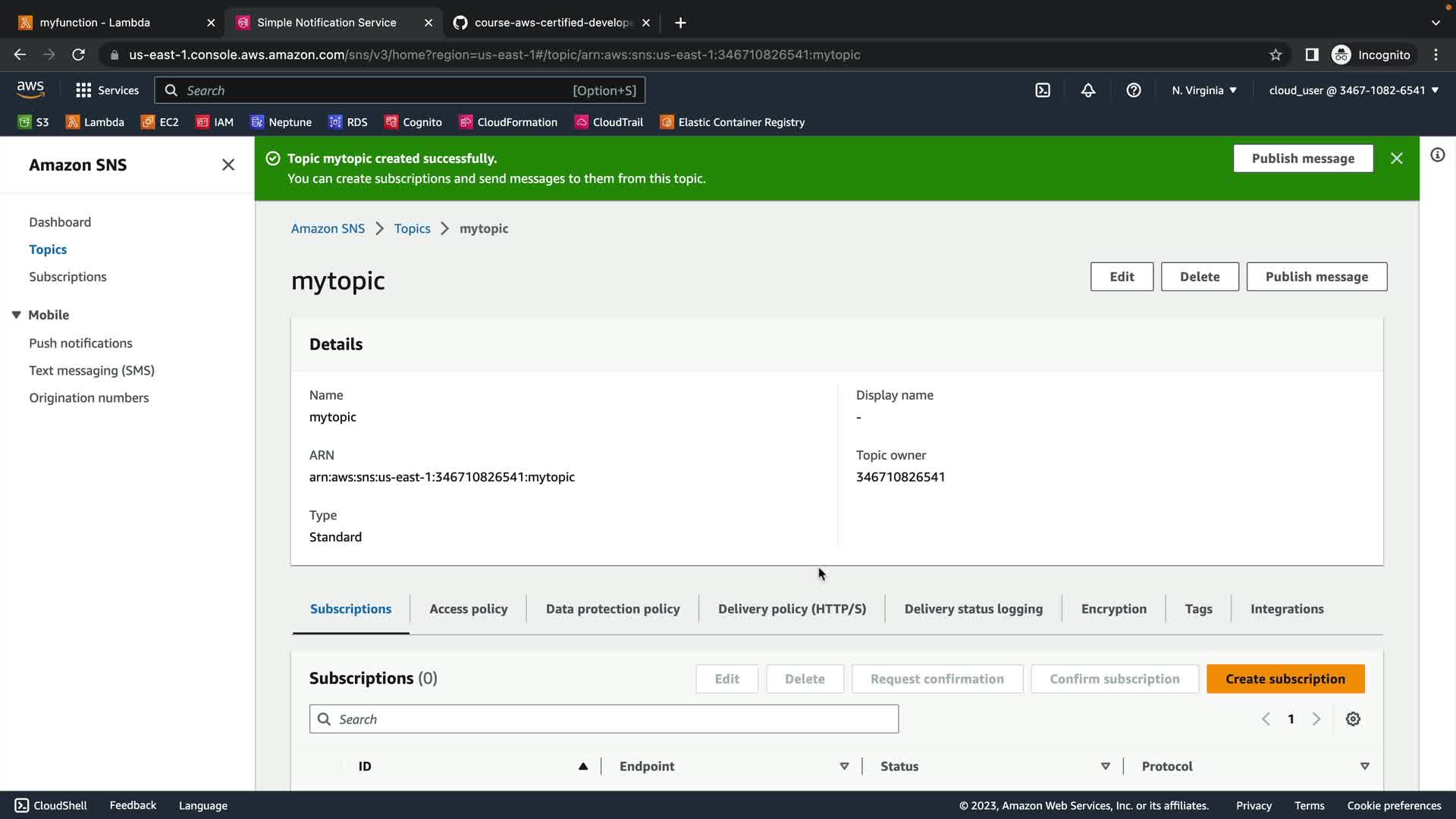Dismiss the green success banner

(x=1396, y=158)
